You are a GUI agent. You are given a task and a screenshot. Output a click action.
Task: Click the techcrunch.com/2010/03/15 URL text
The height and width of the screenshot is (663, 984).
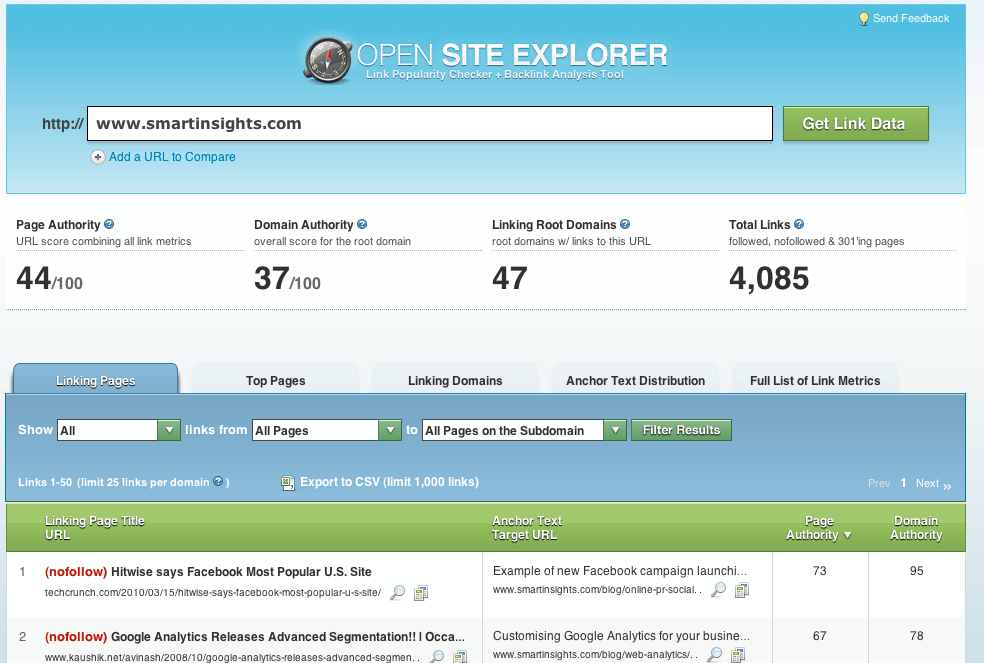pos(213,592)
